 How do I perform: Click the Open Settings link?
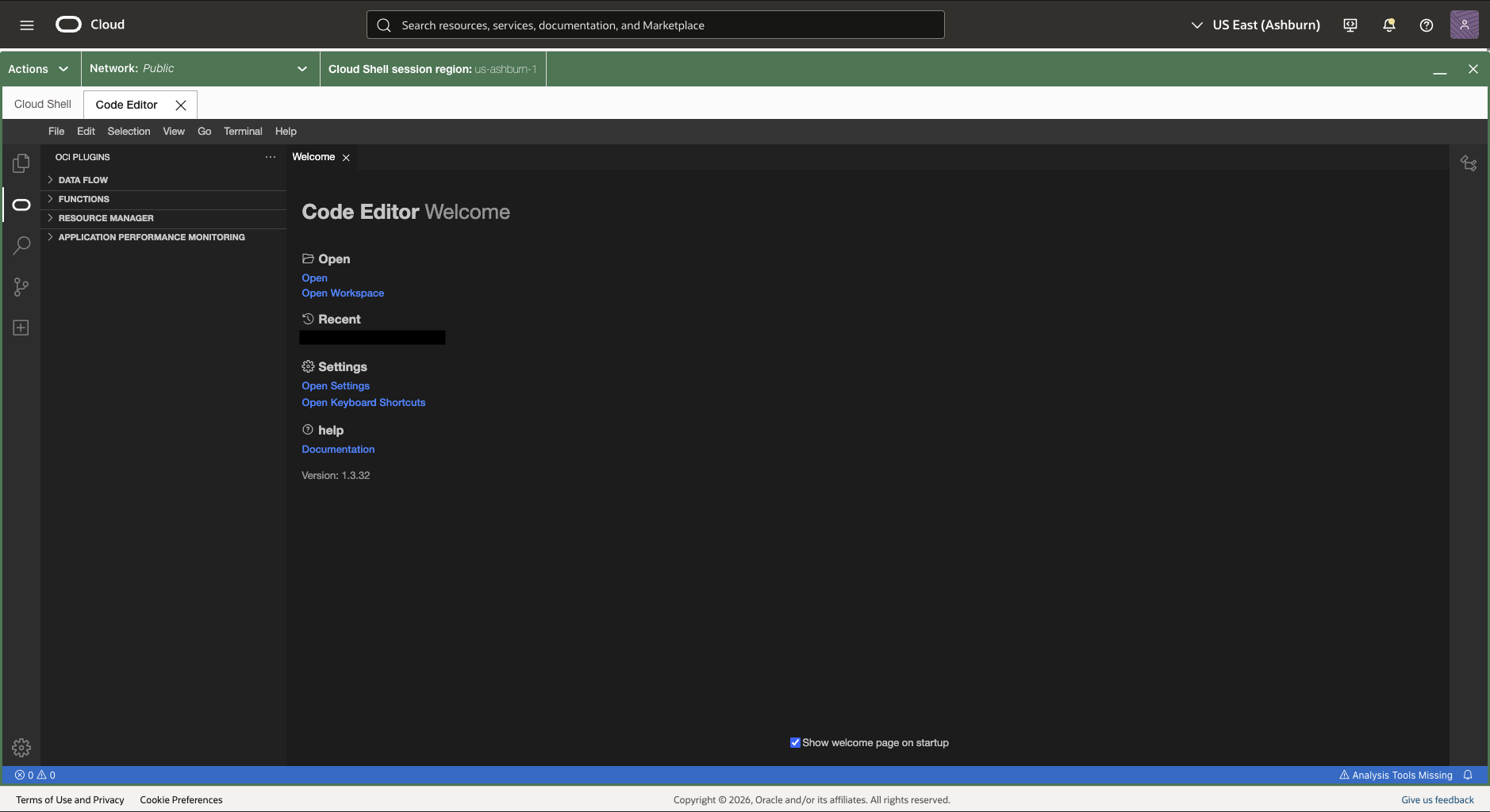coord(336,386)
